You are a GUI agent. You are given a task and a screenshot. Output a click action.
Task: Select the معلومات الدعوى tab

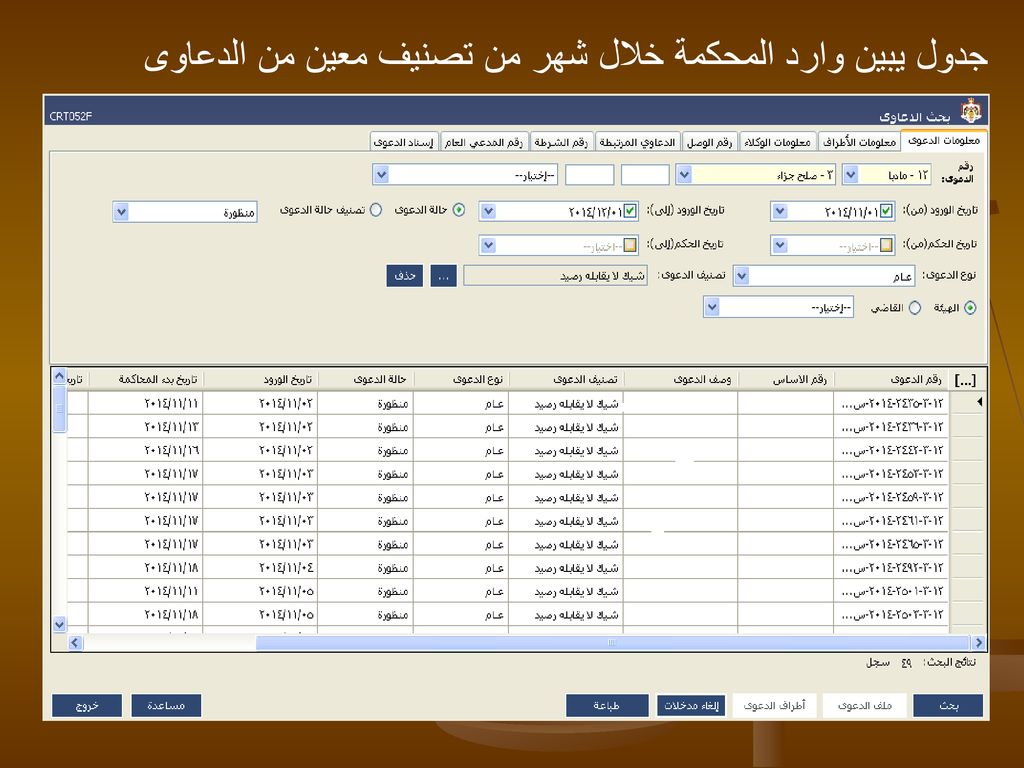click(943, 141)
